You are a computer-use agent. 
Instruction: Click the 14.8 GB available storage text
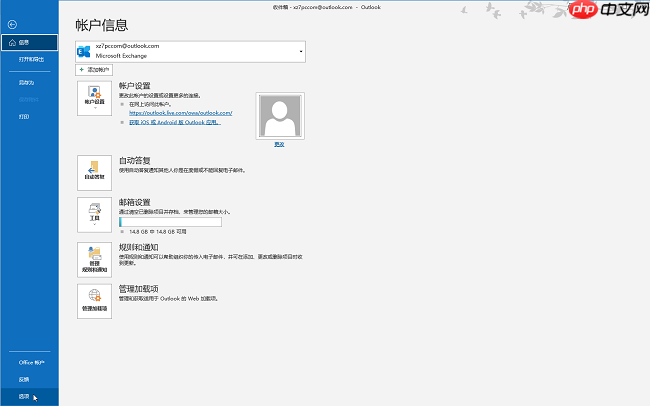(x=158, y=232)
